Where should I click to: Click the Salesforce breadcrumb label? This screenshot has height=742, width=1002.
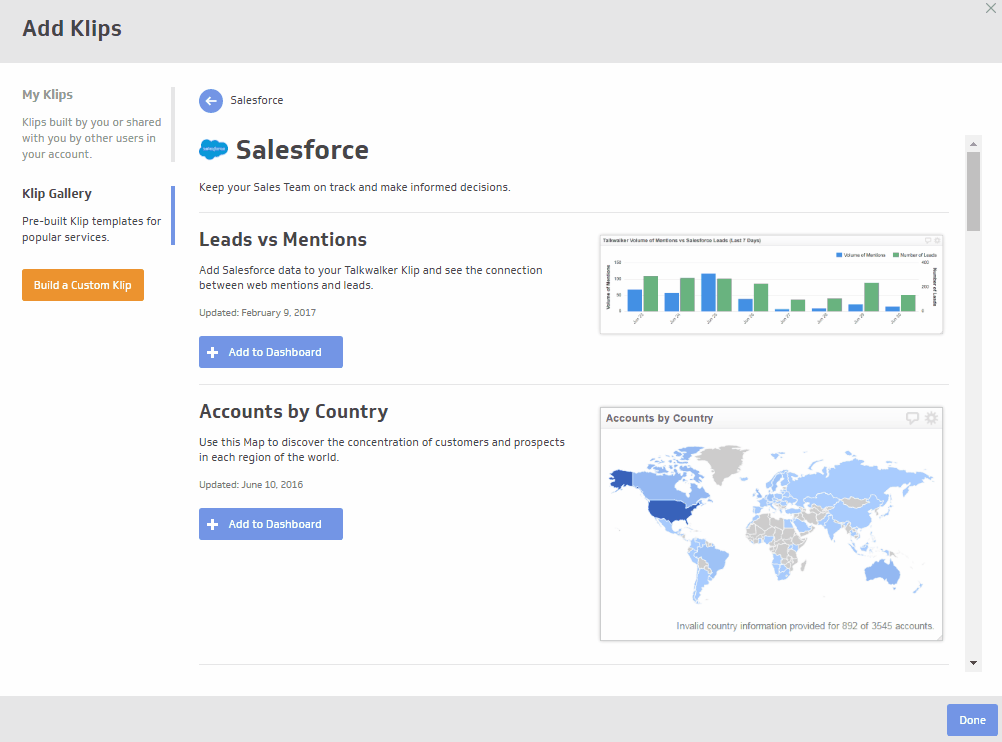[257, 100]
